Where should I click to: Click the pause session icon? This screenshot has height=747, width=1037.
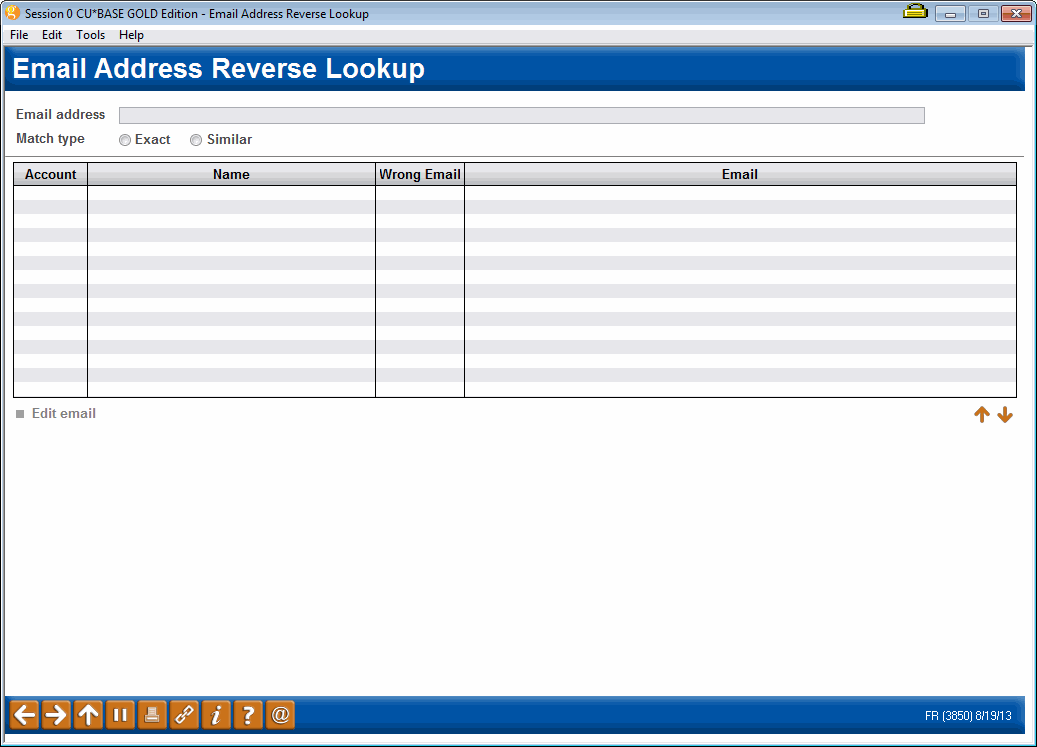click(120, 714)
